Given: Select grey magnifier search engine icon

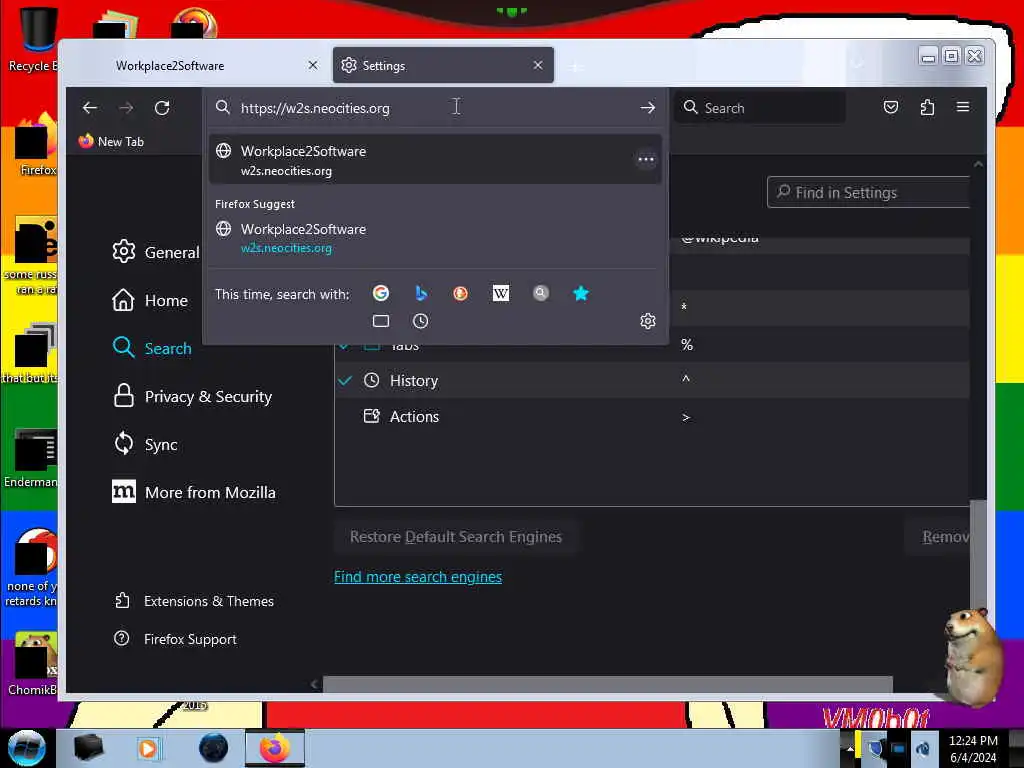Looking at the screenshot, I should click(541, 293).
